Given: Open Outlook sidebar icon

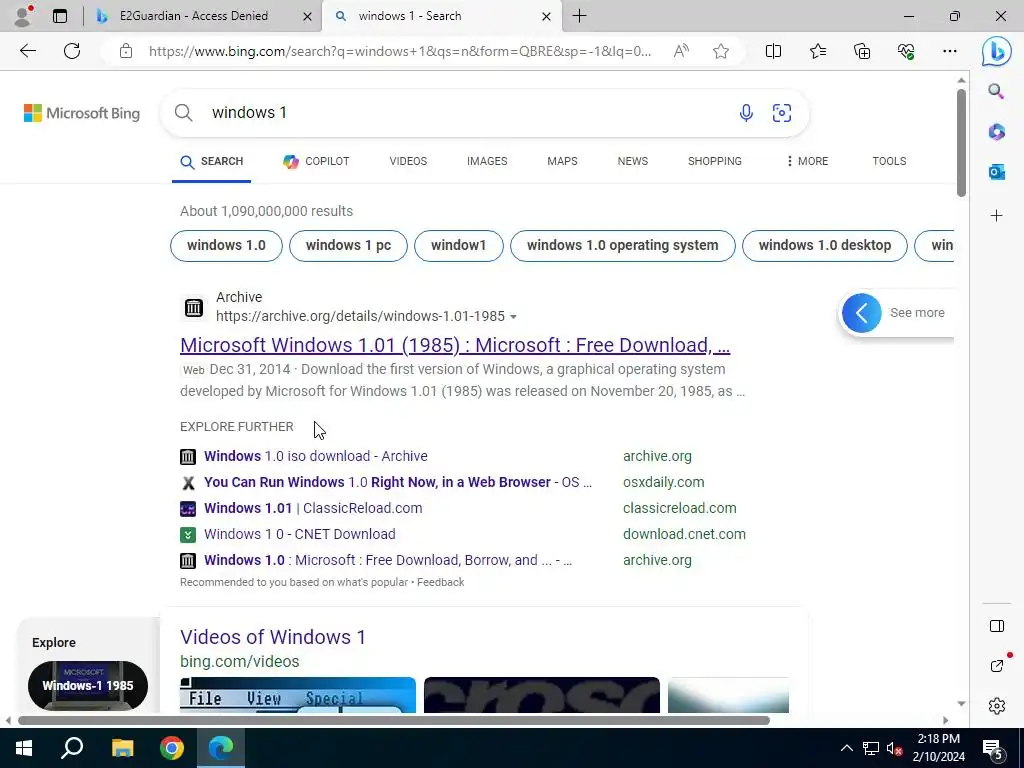Looking at the screenshot, I should coord(997,172).
